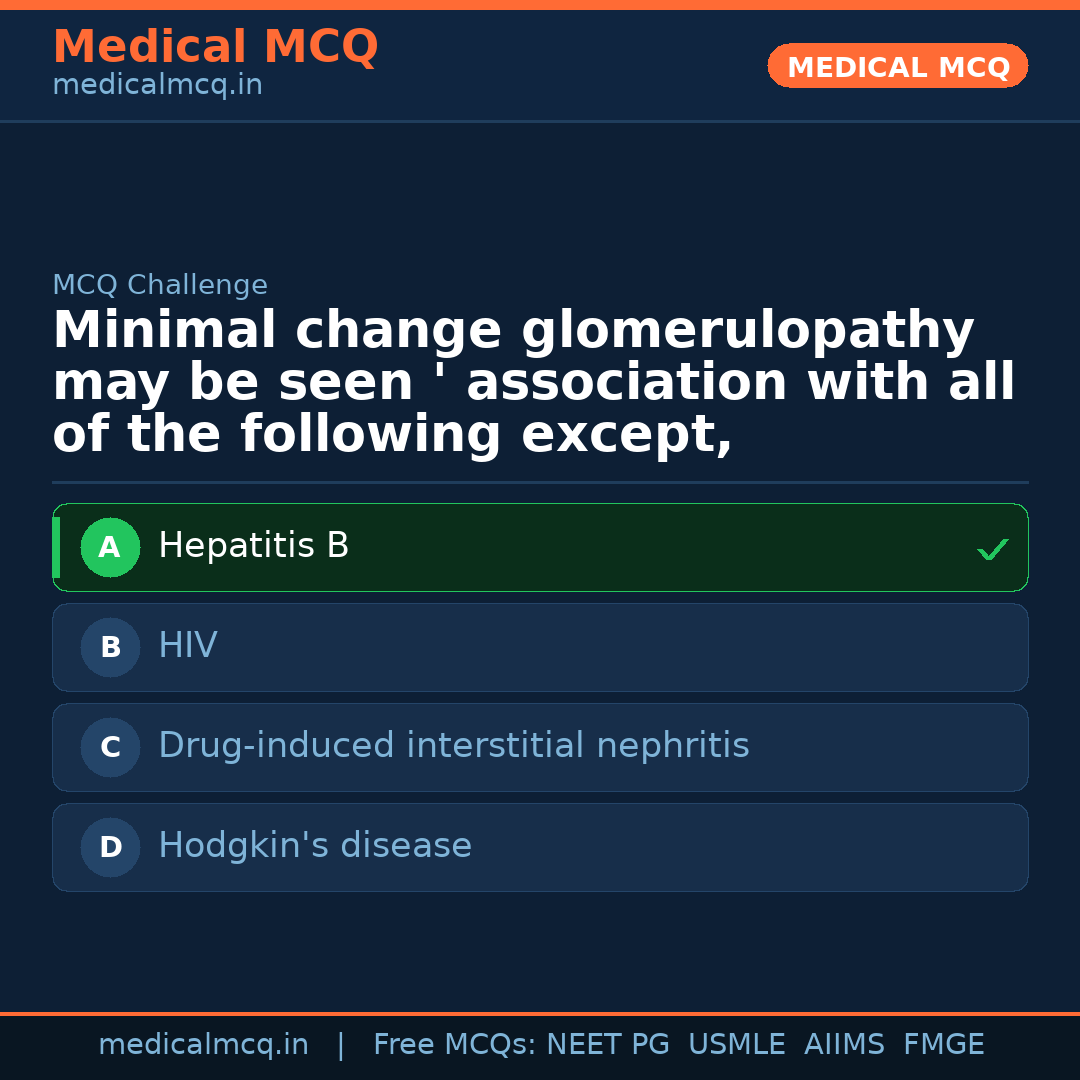
Task: Click the green checkmark on Hepatitis B
Action: pyautogui.click(x=992, y=549)
